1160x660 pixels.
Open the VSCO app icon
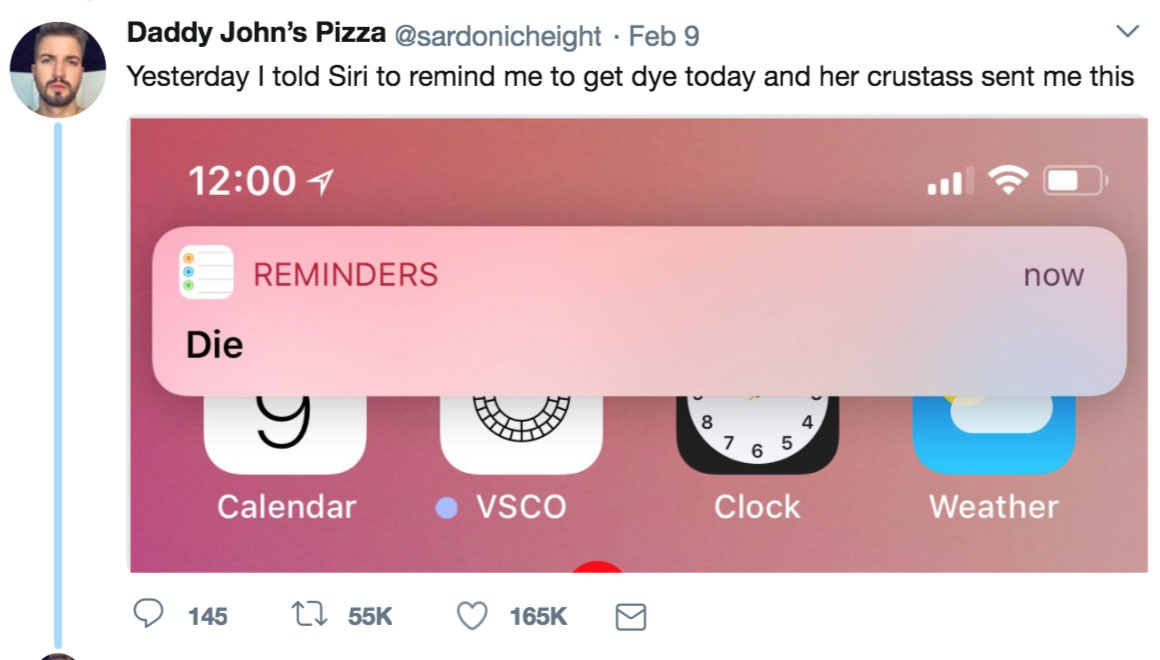(521, 432)
